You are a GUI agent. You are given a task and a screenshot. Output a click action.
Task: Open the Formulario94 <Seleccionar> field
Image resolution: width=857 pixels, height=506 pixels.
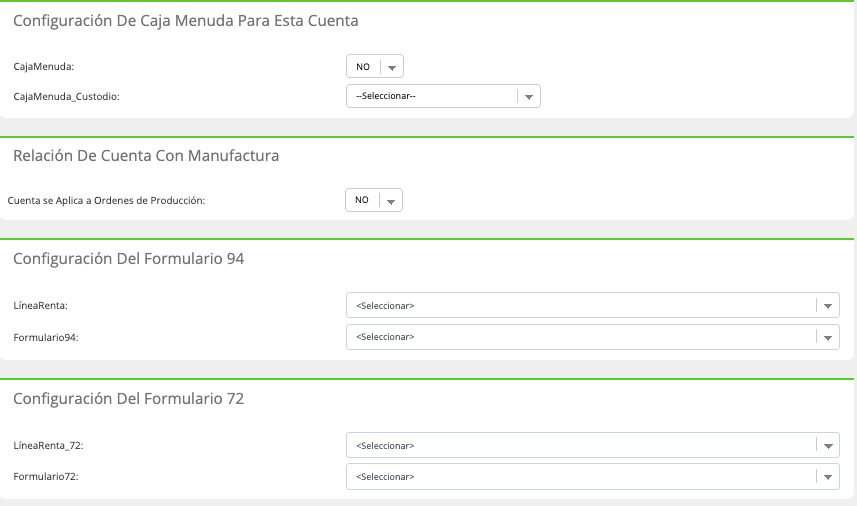pyautogui.click(x=593, y=337)
